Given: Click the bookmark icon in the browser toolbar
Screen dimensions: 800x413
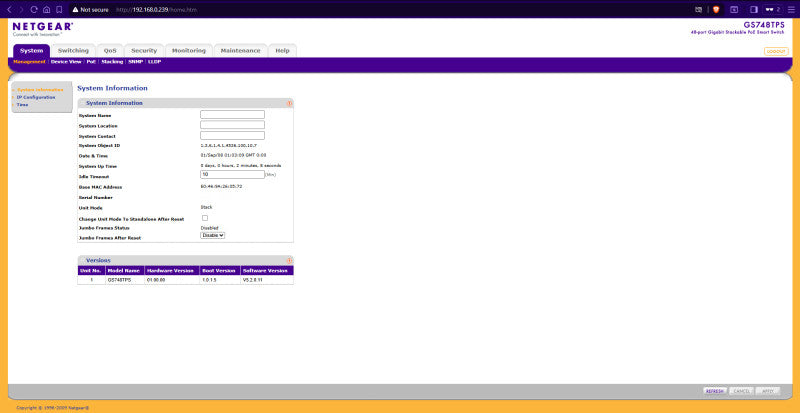Looking at the screenshot, I should tap(59, 9).
